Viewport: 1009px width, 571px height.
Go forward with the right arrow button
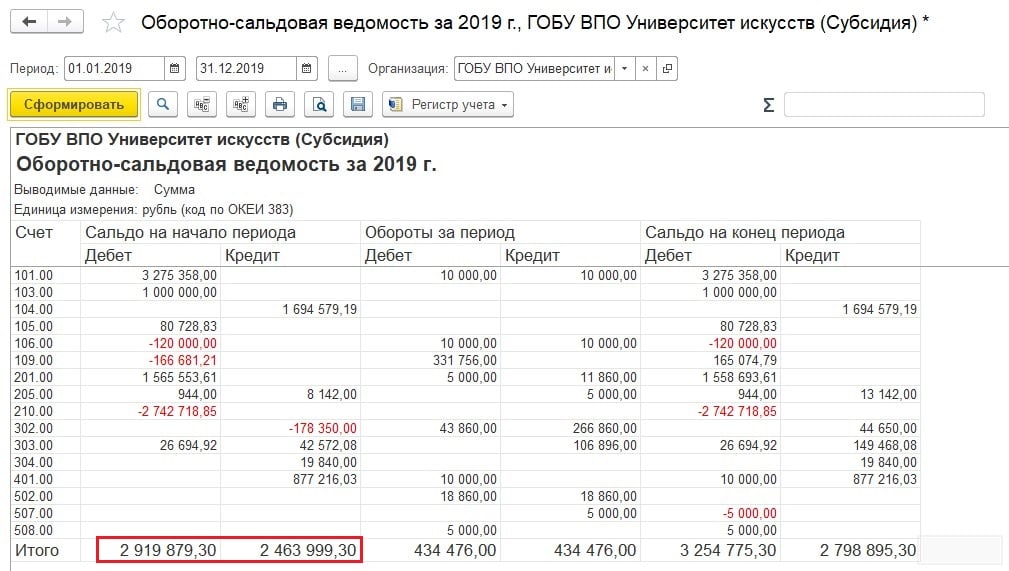coord(65,22)
